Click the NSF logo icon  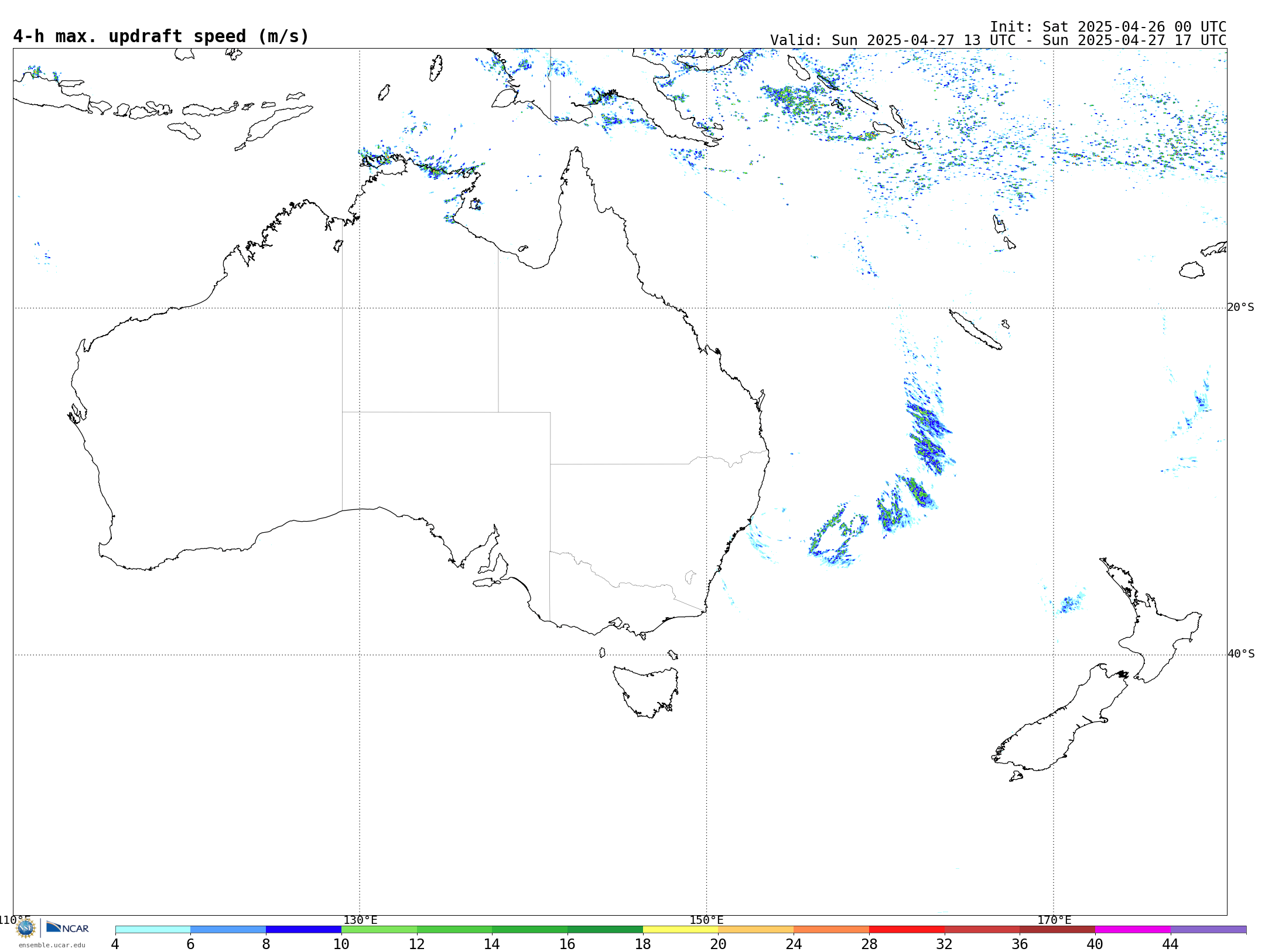click(x=26, y=928)
